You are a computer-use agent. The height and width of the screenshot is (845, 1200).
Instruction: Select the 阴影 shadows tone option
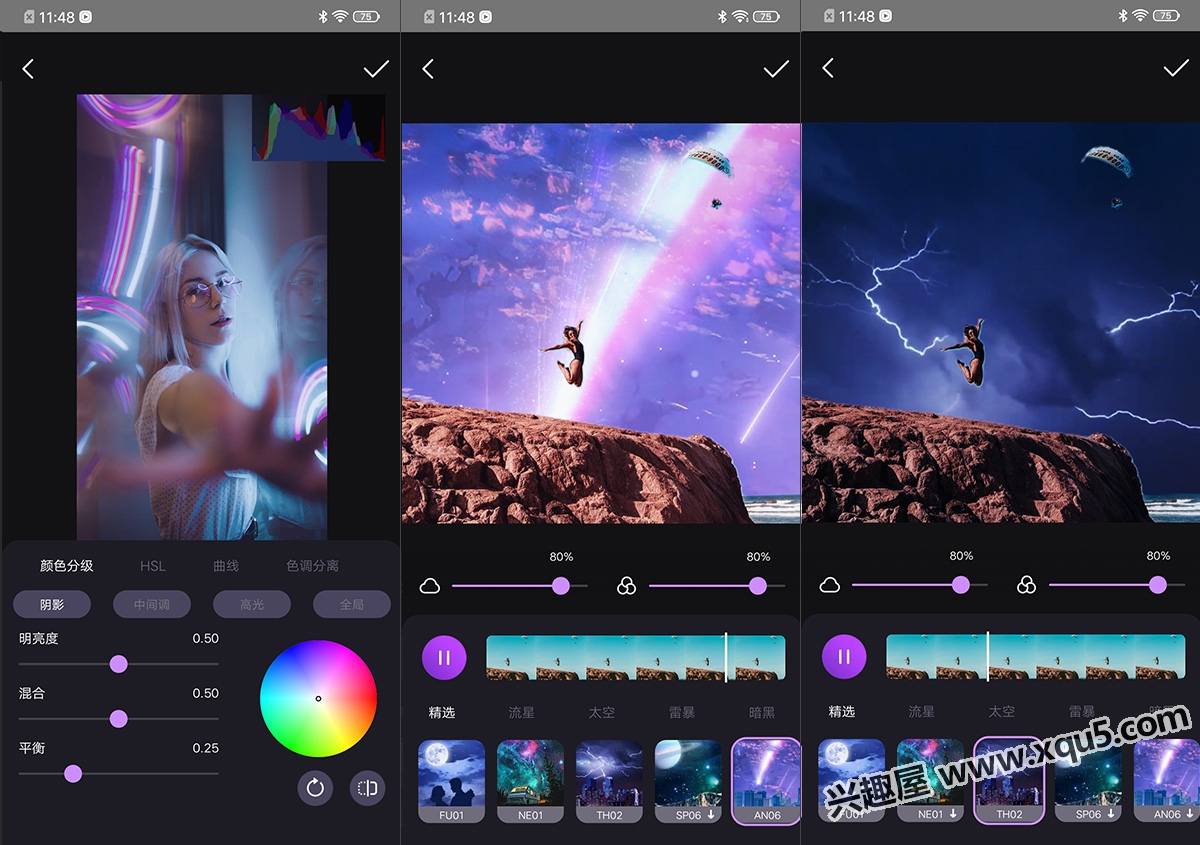tap(52, 604)
